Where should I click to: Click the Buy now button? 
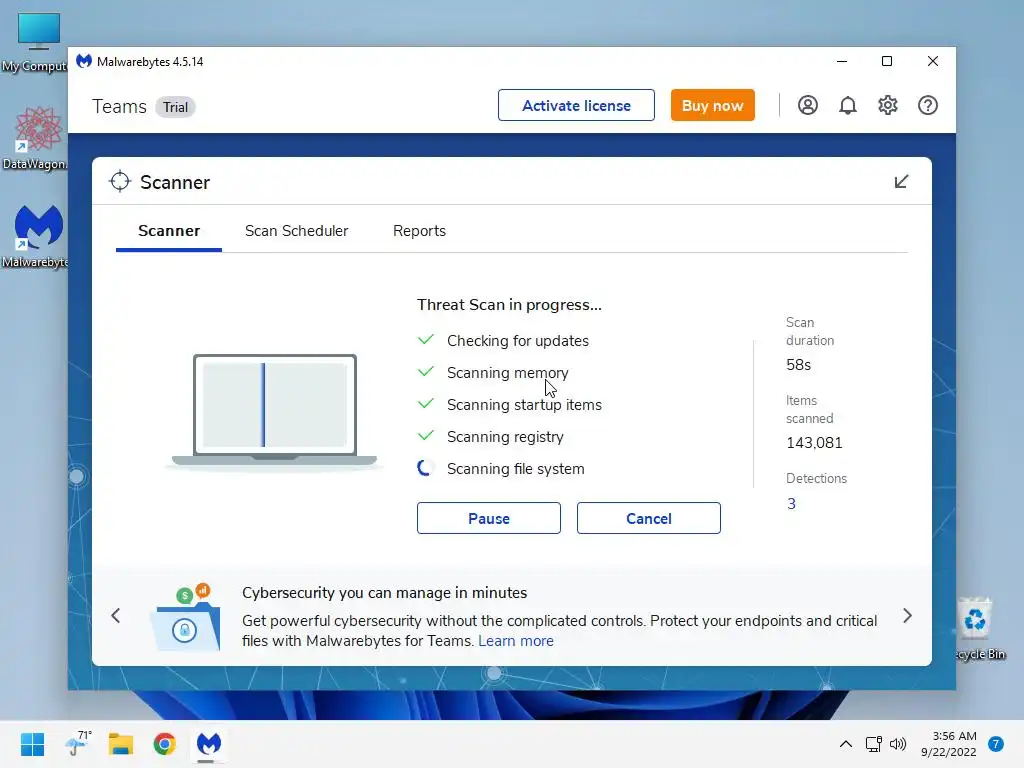712,105
